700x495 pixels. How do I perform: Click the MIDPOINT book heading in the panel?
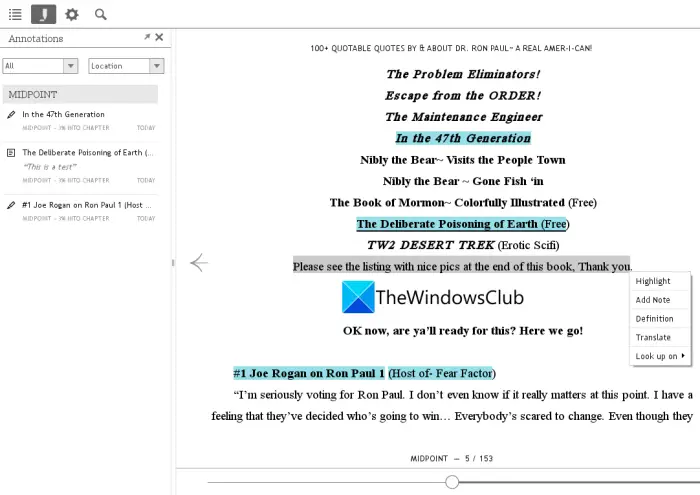pos(80,95)
